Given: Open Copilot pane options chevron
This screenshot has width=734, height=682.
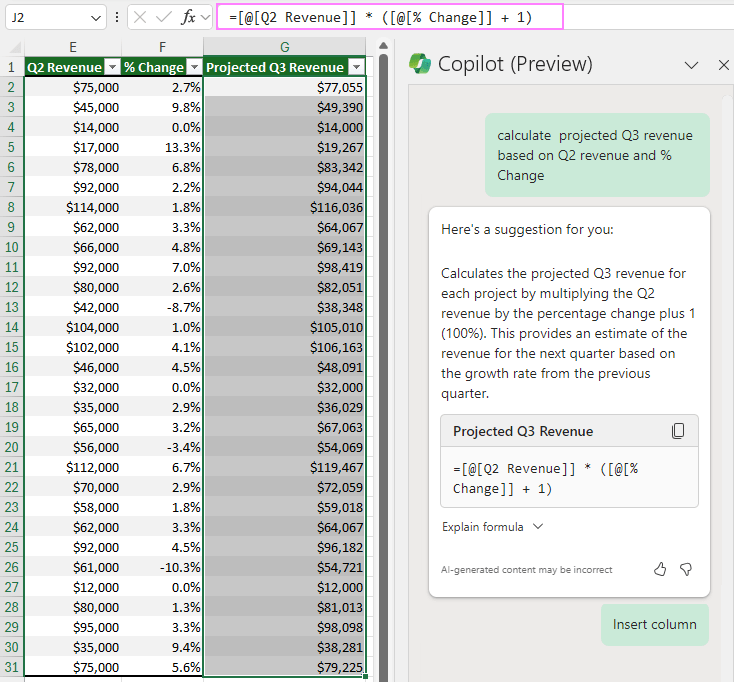Looking at the screenshot, I should [691, 65].
